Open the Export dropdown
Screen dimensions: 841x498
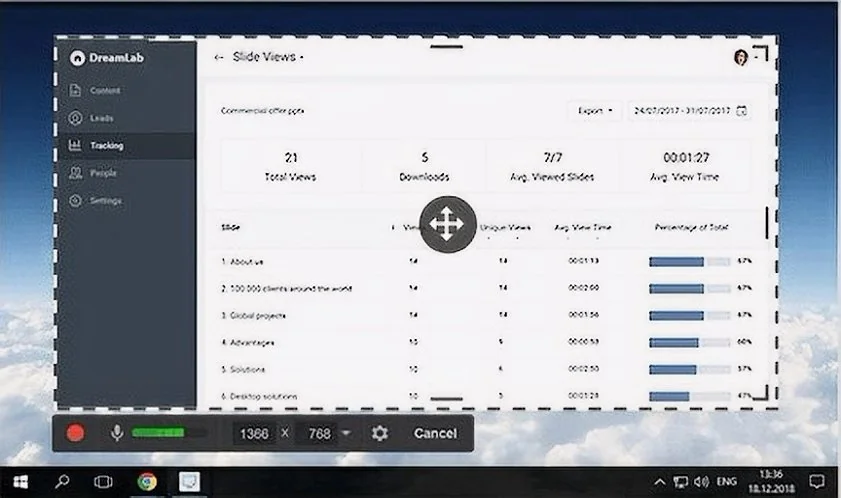tap(595, 111)
